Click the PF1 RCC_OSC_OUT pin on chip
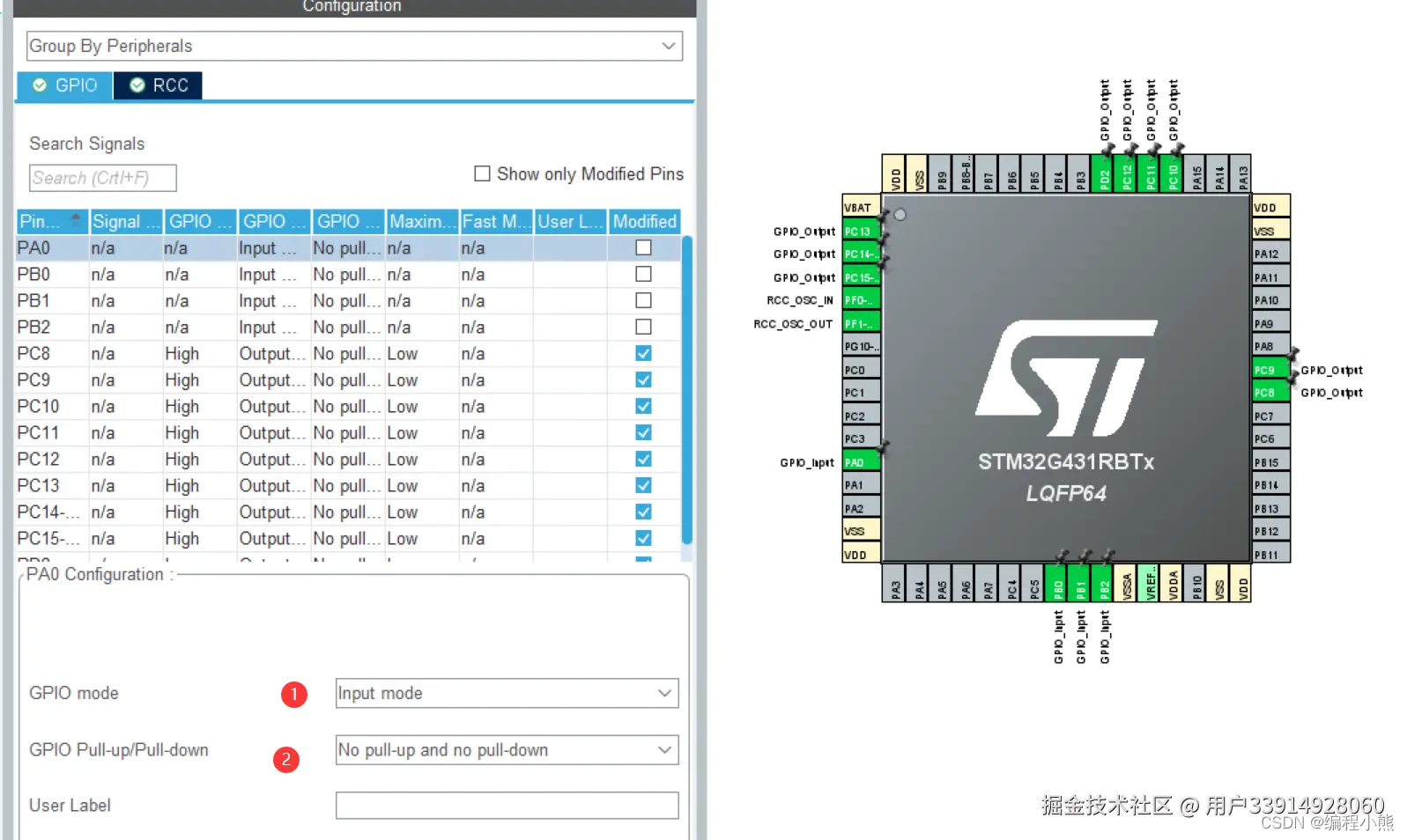1407x840 pixels. 862,323
